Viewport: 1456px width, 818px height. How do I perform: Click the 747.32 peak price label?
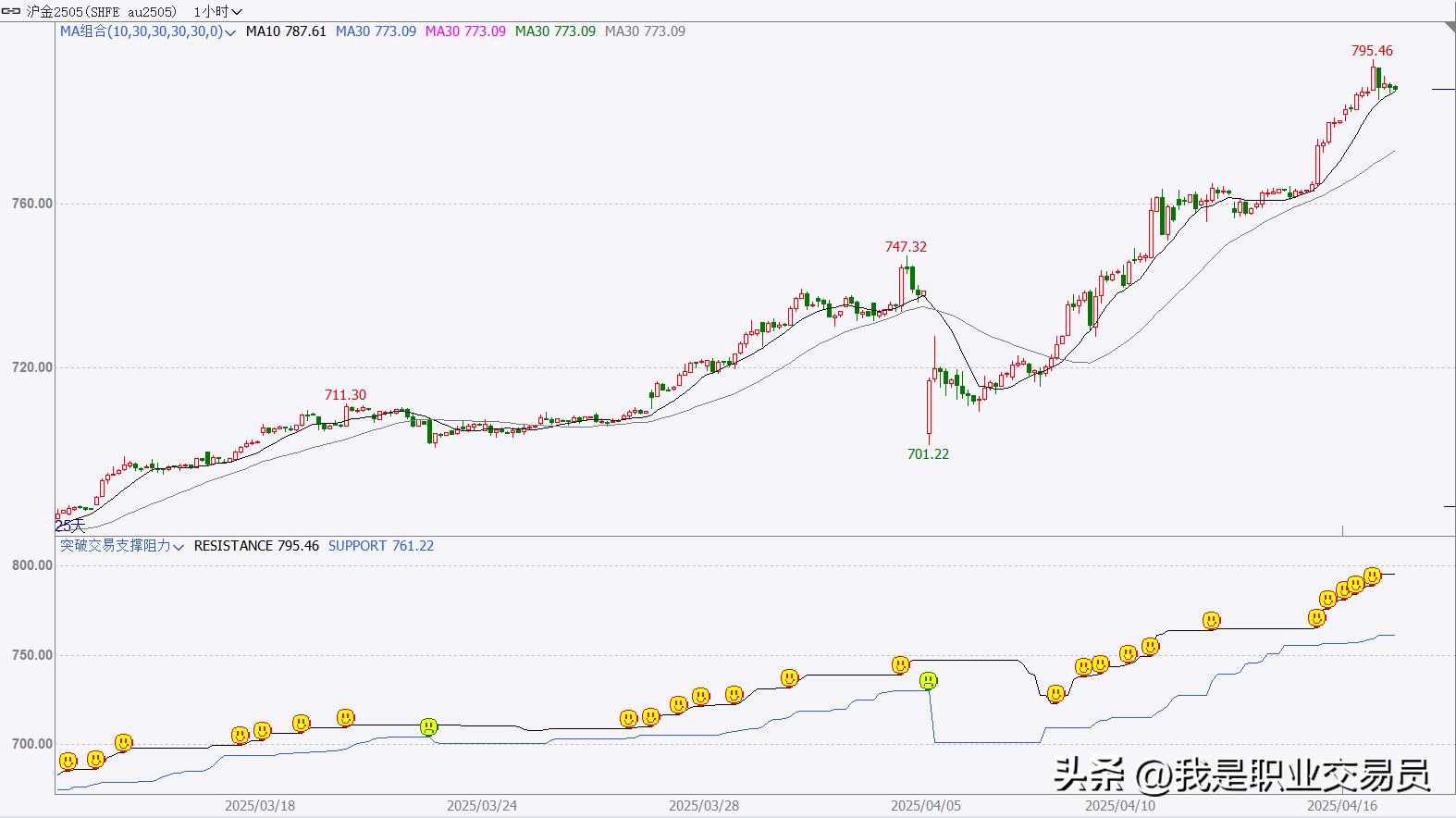(906, 247)
